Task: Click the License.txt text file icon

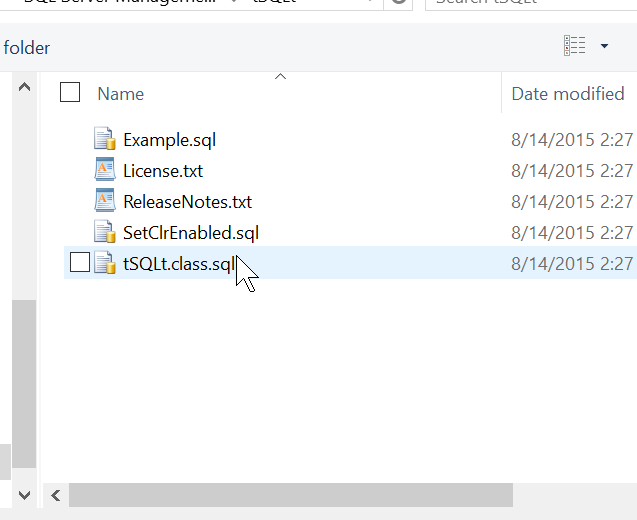Action: click(x=105, y=170)
